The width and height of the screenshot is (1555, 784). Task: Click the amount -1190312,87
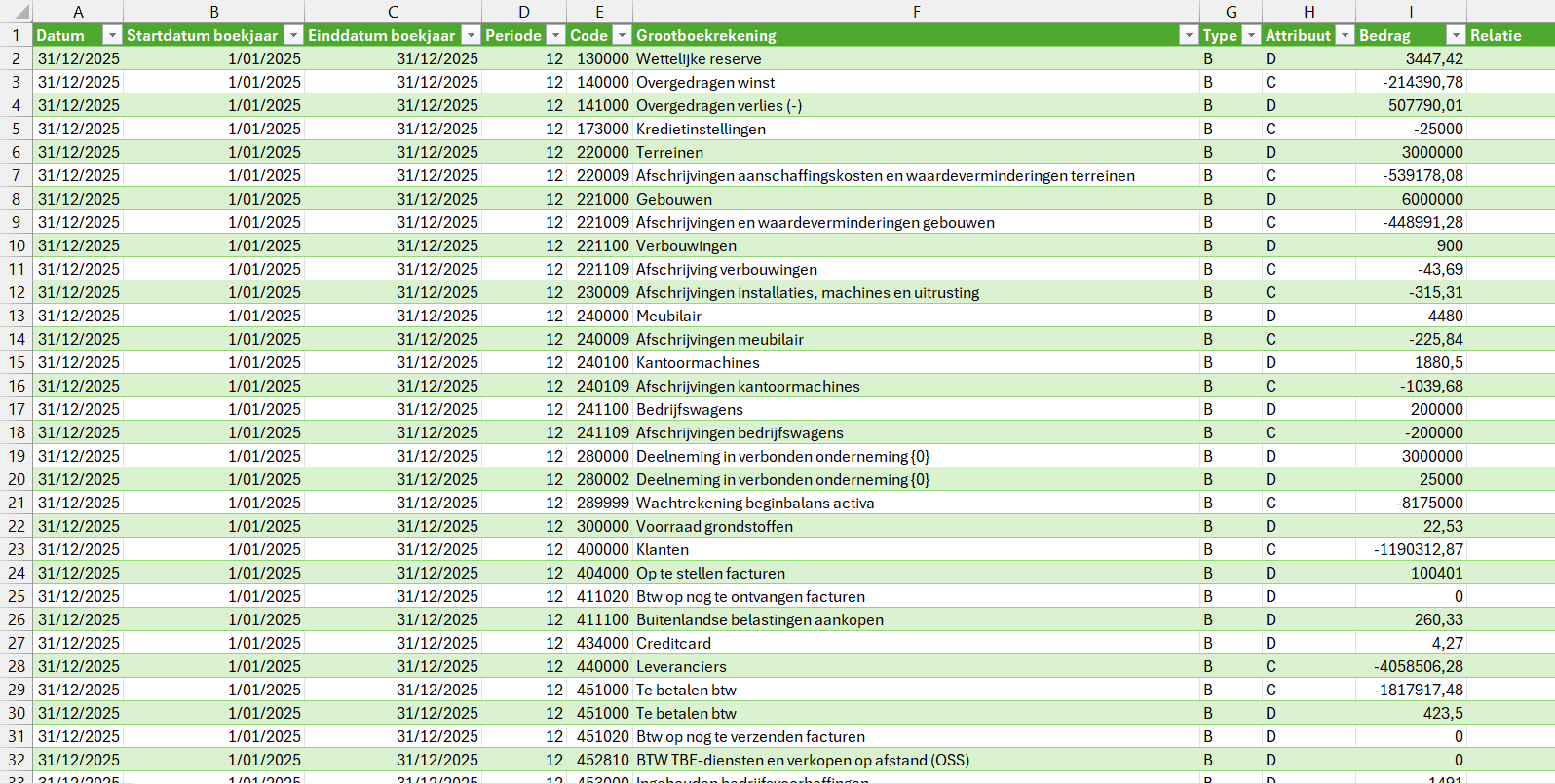[1411, 549]
